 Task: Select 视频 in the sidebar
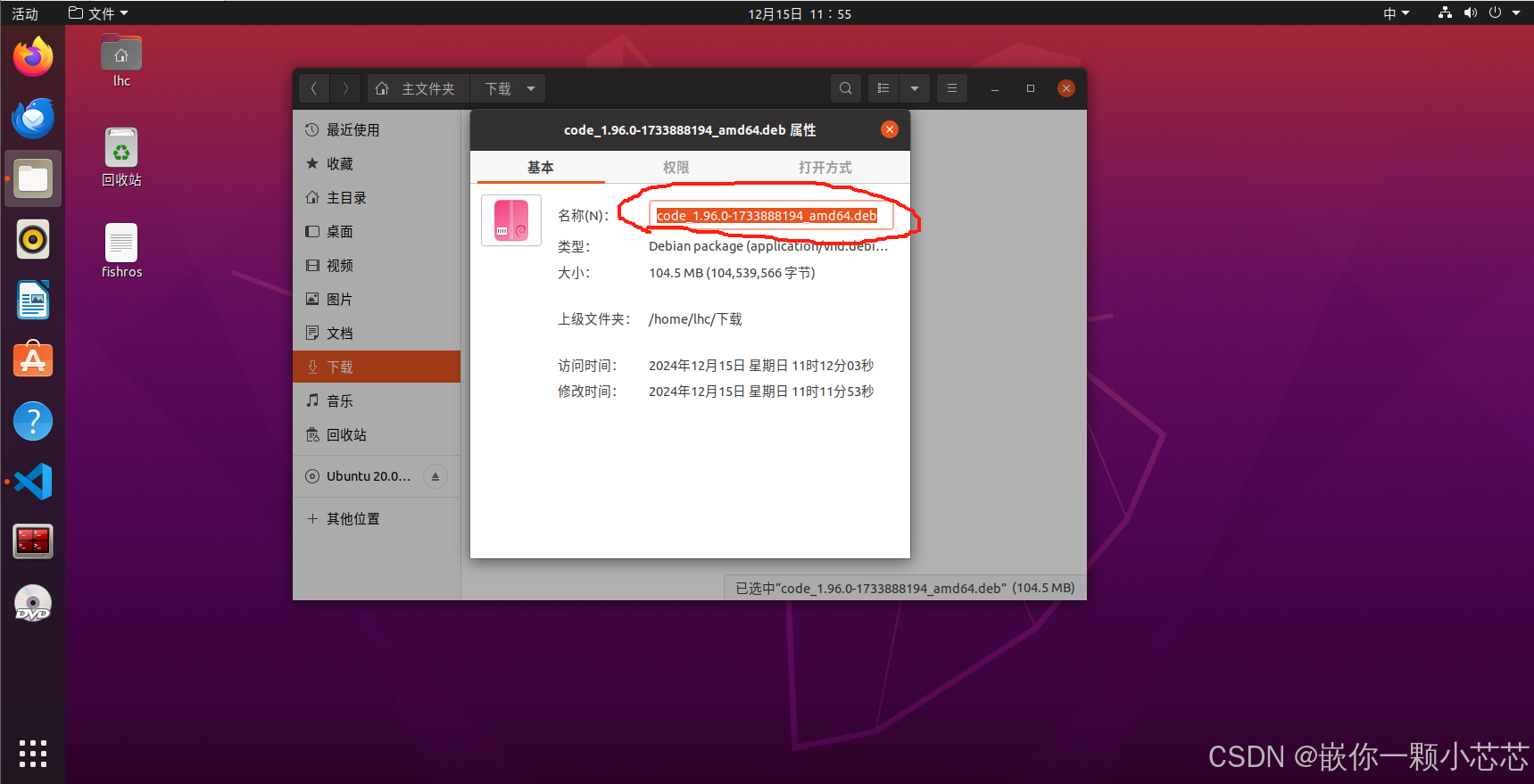point(377,266)
